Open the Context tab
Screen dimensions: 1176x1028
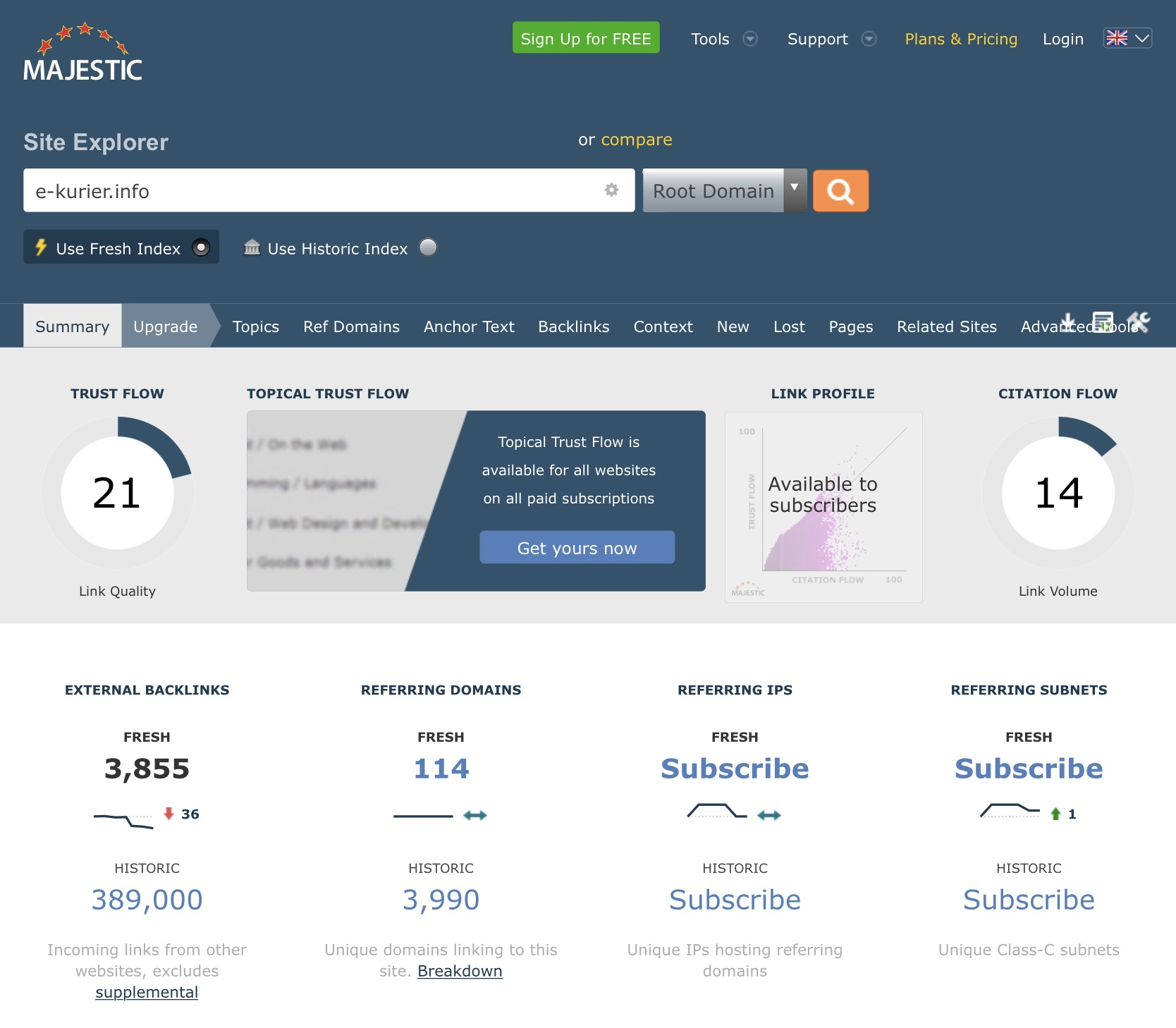(x=663, y=326)
